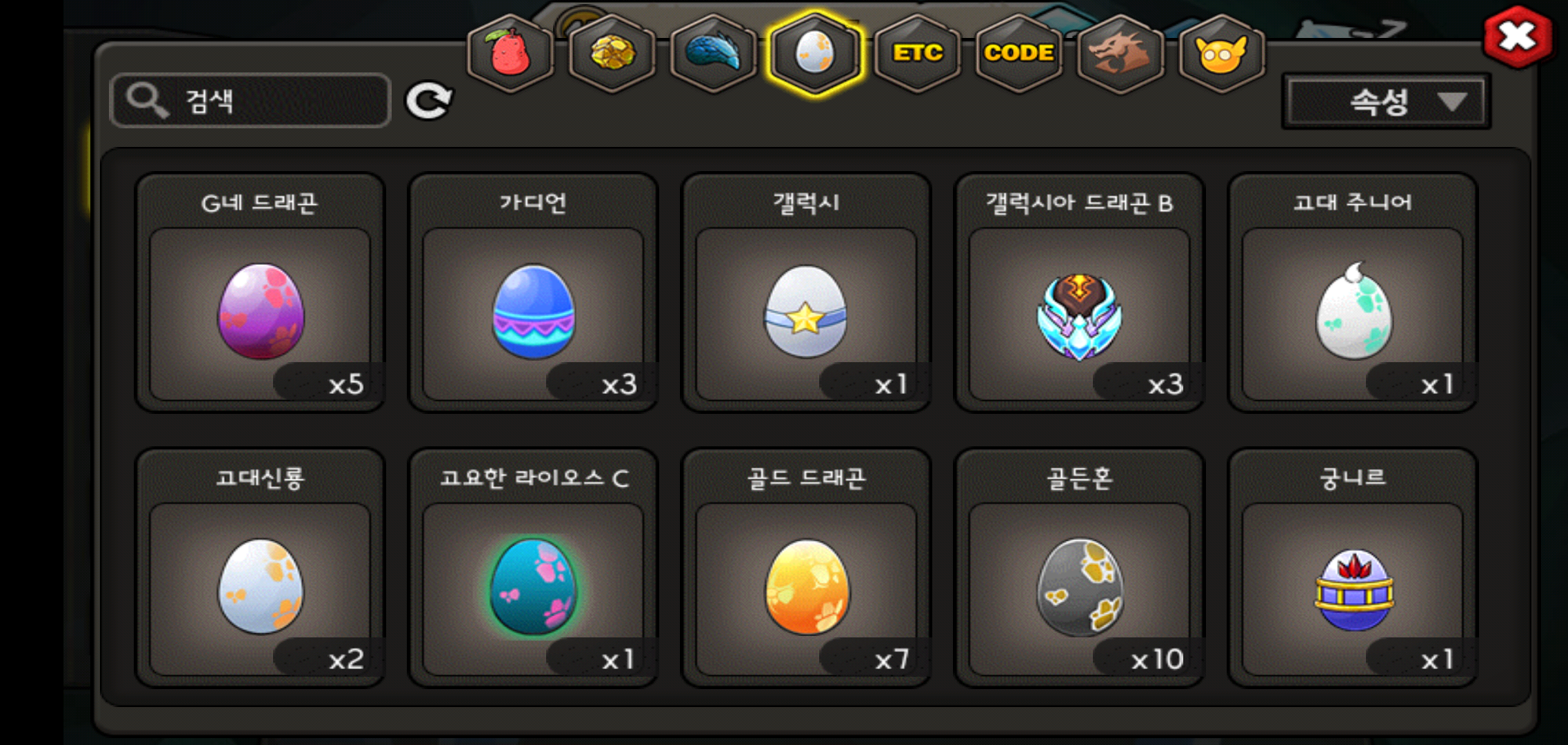Expand the 속성 sort dropdown
This screenshot has height=745, width=1568.
tap(1386, 102)
